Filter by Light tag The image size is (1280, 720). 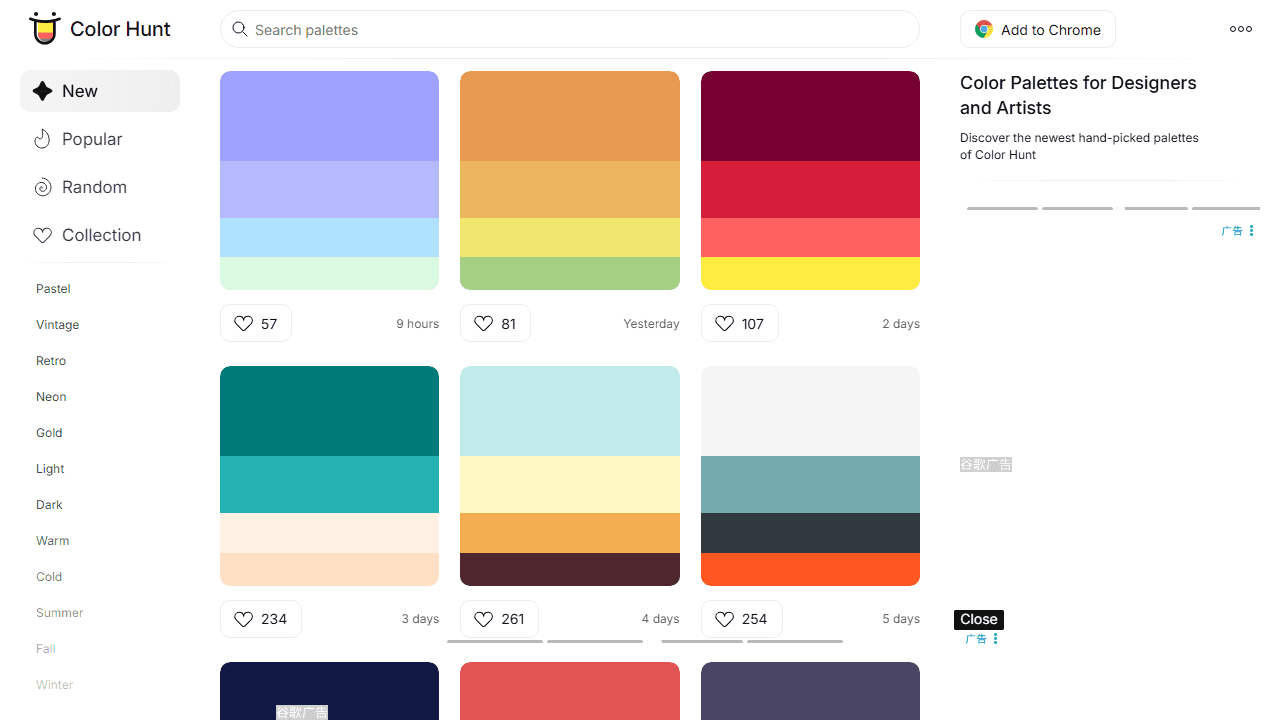tap(50, 469)
